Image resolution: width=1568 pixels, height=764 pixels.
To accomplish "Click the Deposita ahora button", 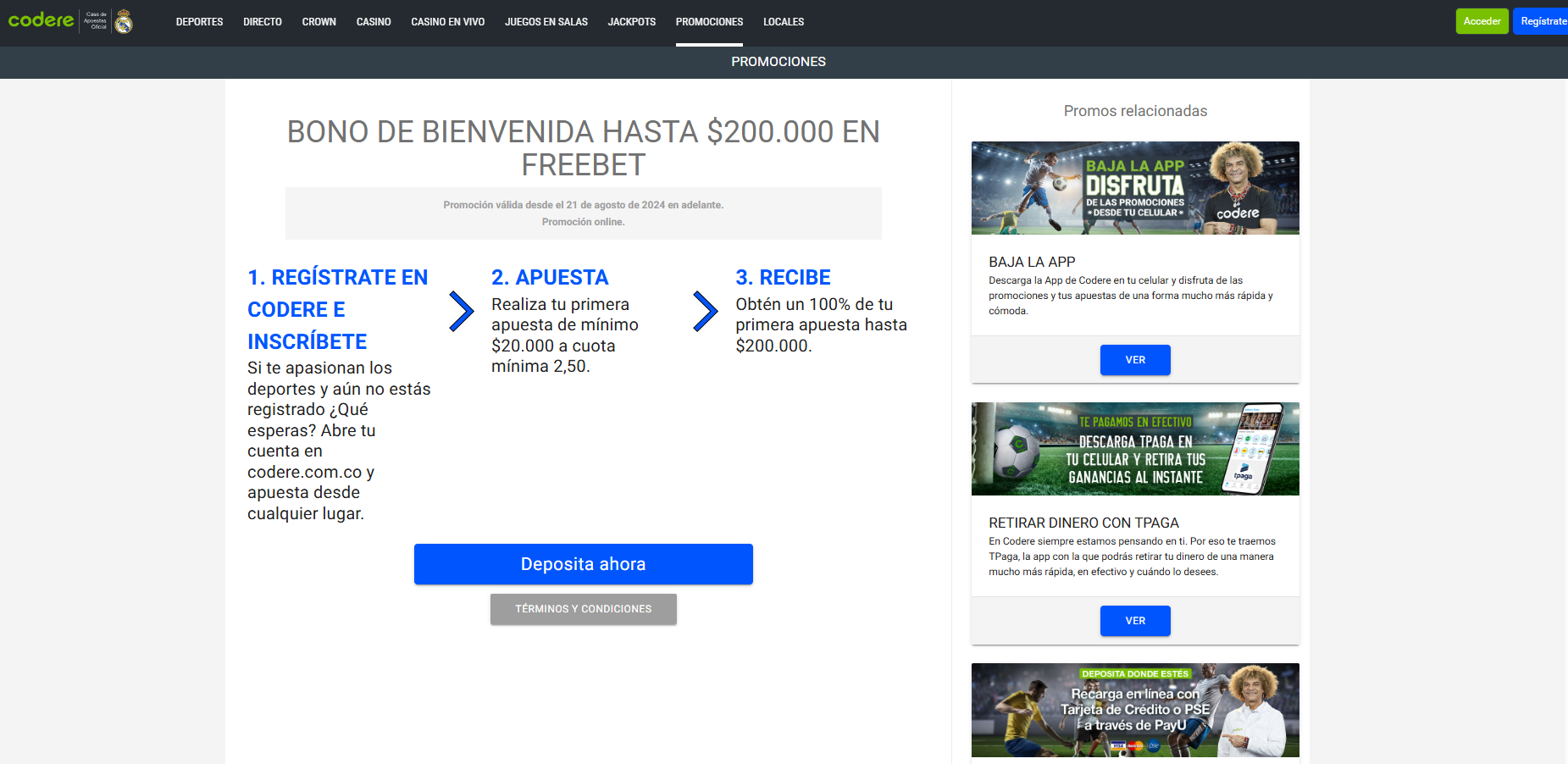I will pos(584,564).
